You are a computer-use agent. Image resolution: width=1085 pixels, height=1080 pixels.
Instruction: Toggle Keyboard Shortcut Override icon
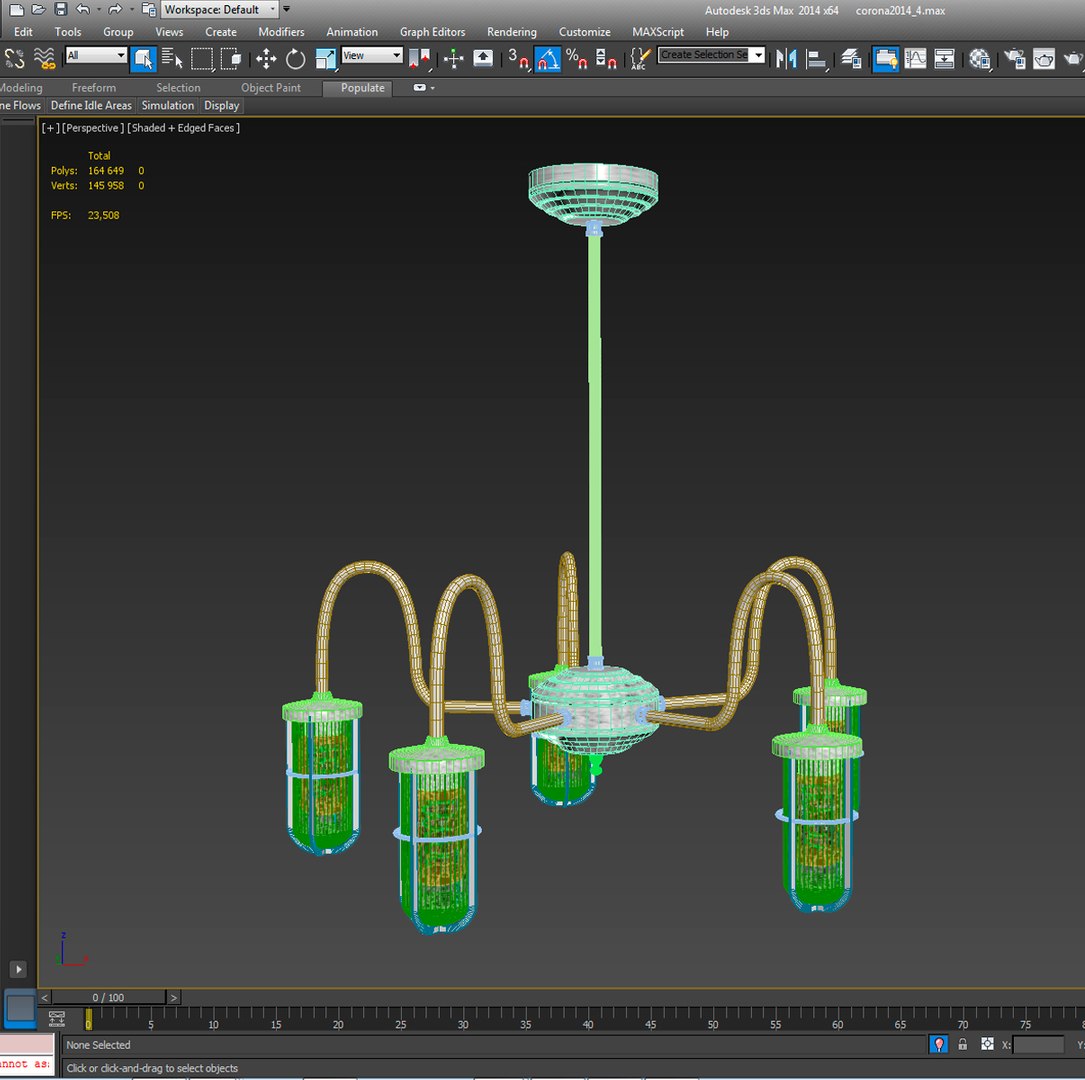483,59
